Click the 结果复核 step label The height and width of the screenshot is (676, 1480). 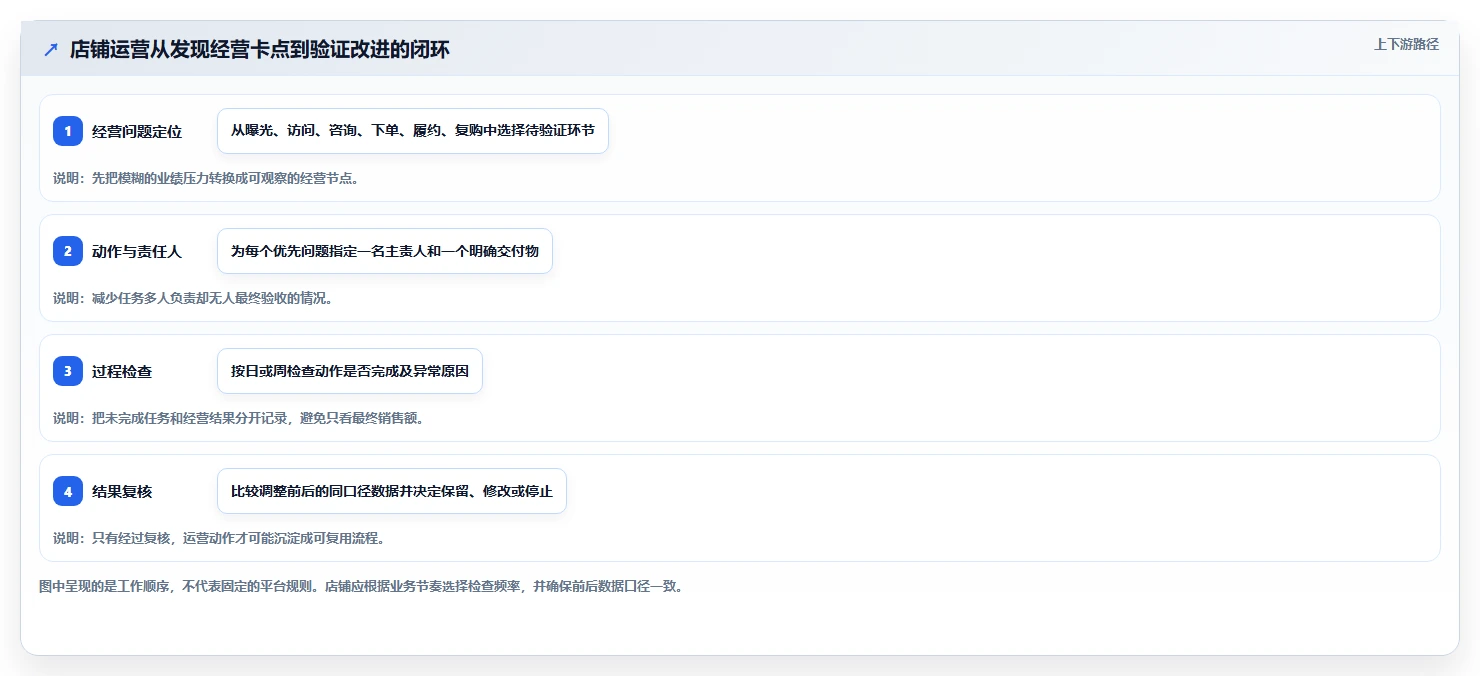[122, 491]
